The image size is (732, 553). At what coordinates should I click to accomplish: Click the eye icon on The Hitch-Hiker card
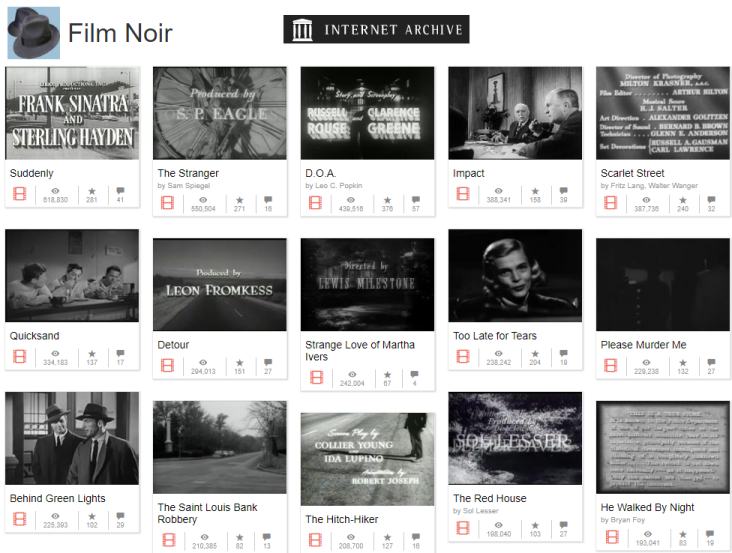351,537
